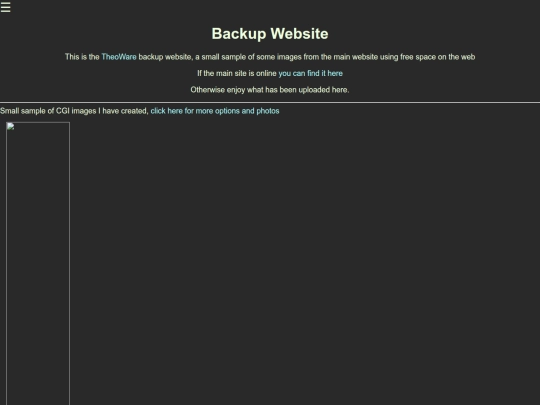Follow the TheoWare link

pyautogui.click(x=119, y=57)
